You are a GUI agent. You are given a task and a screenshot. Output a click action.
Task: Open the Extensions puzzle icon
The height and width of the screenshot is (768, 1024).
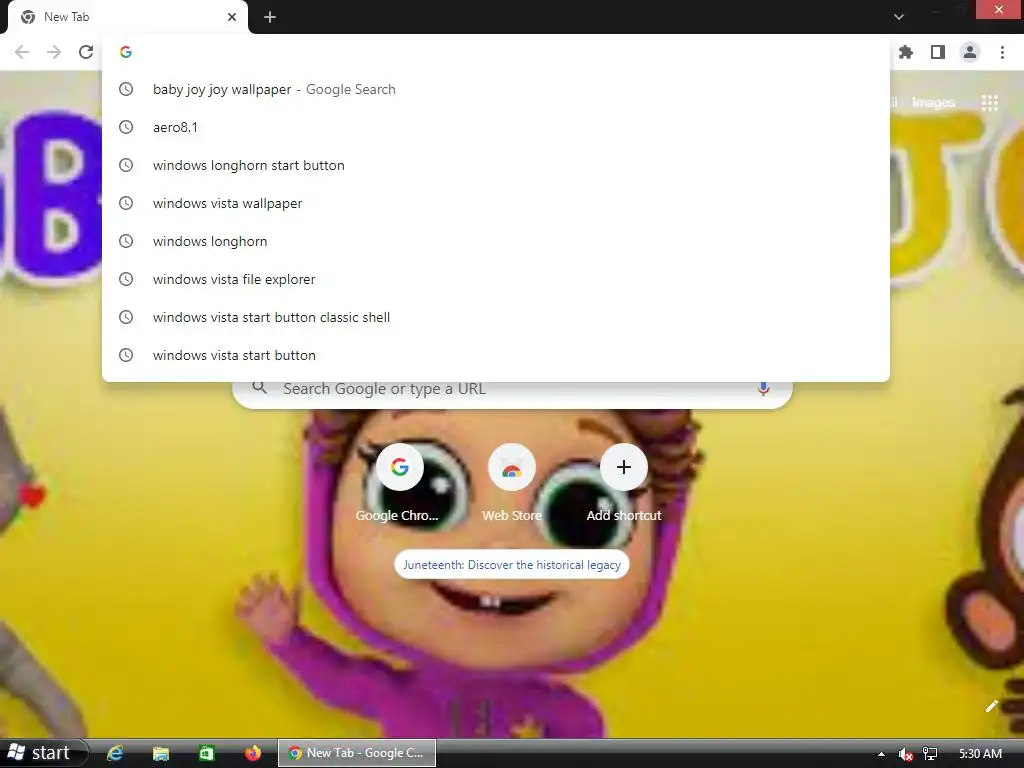(906, 52)
